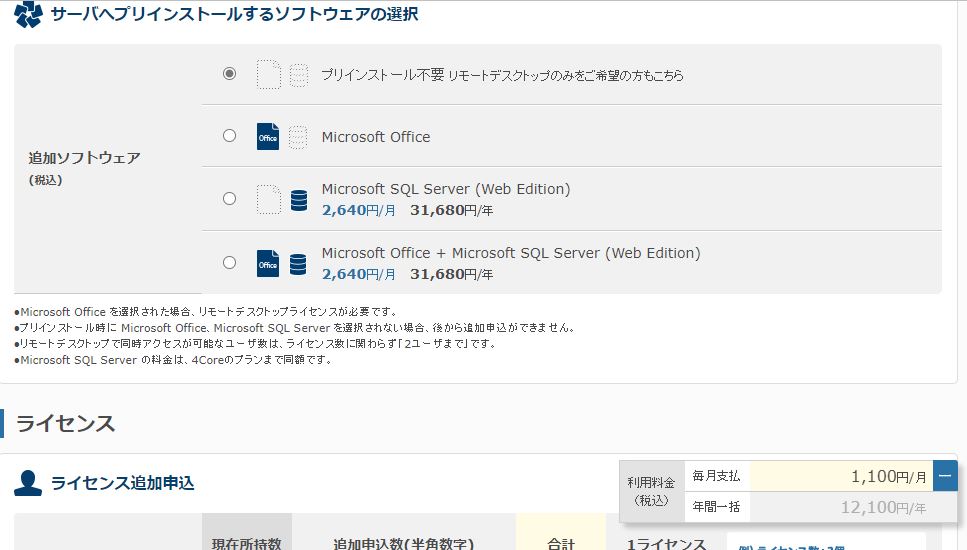Click the サーバへプリインストールするソフトウェアの選択 heading
The height and width of the screenshot is (550, 967).
[x=234, y=14]
